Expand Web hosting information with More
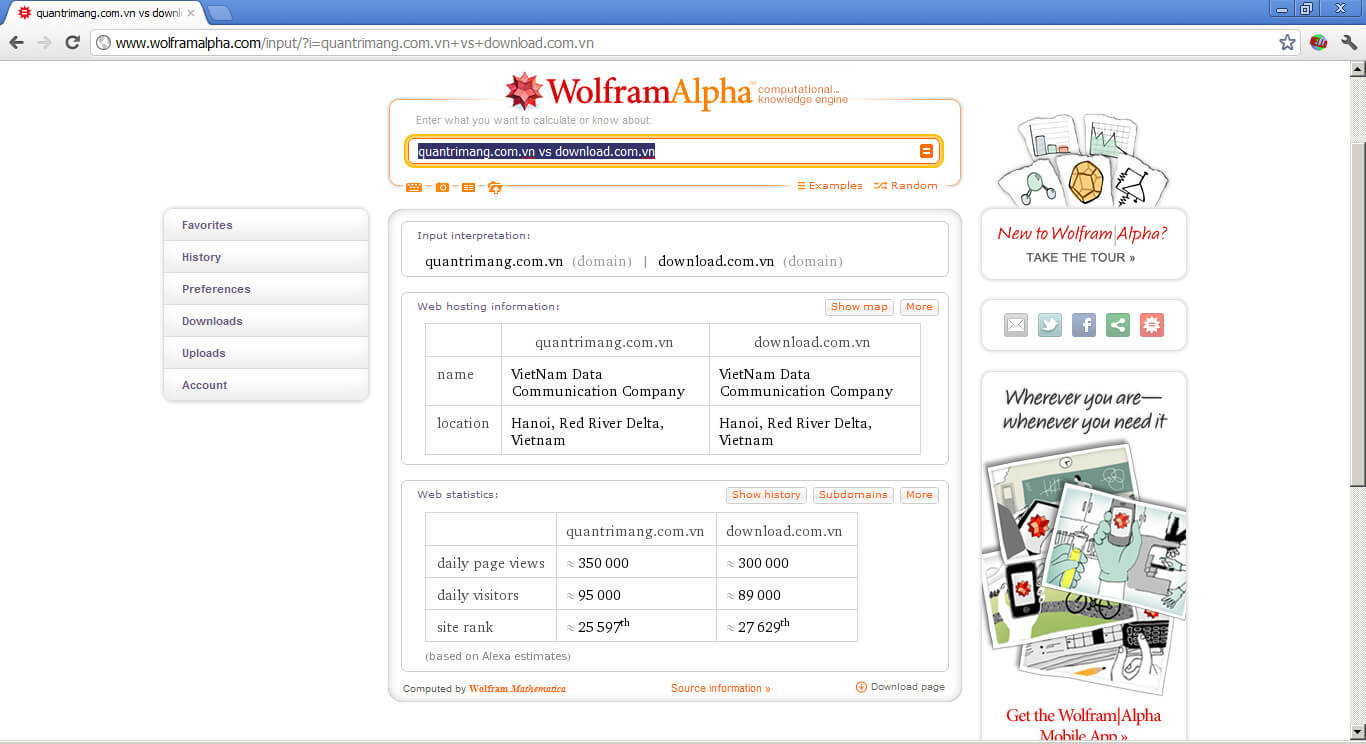 pyautogui.click(x=919, y=307)
